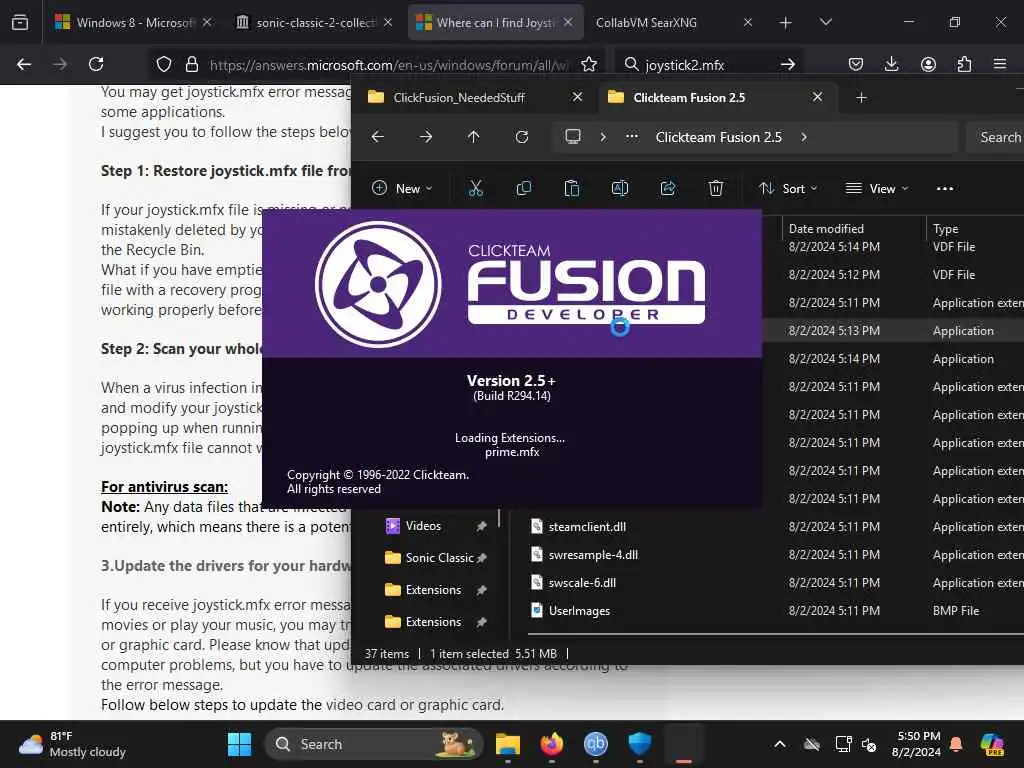Click the breadcrumb ellipsis in Explorer address bar
The width and height of the screenshot is (1024, 768).
coord(632,137)
